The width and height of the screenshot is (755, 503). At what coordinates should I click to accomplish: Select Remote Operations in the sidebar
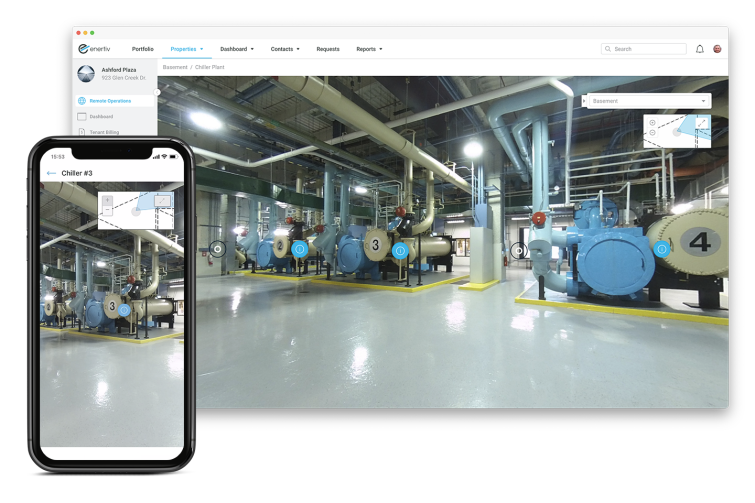pyautogui.click(x=110, y=101)
